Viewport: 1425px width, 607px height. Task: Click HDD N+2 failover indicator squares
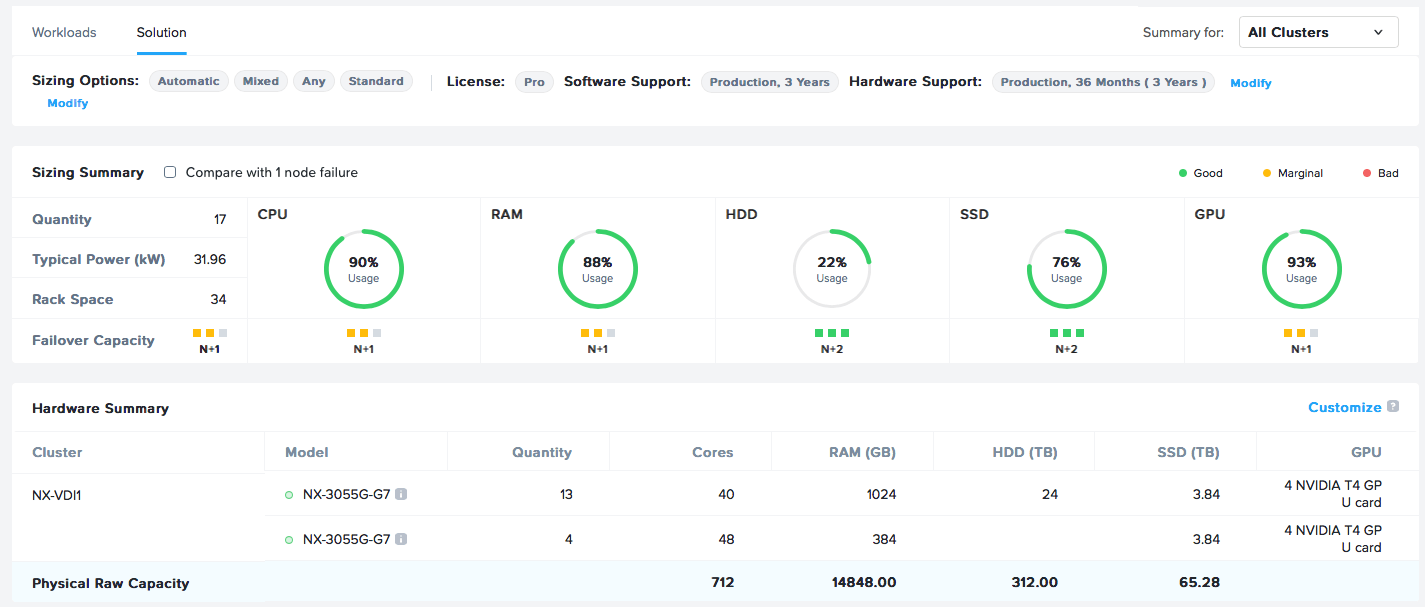[832, 333]
